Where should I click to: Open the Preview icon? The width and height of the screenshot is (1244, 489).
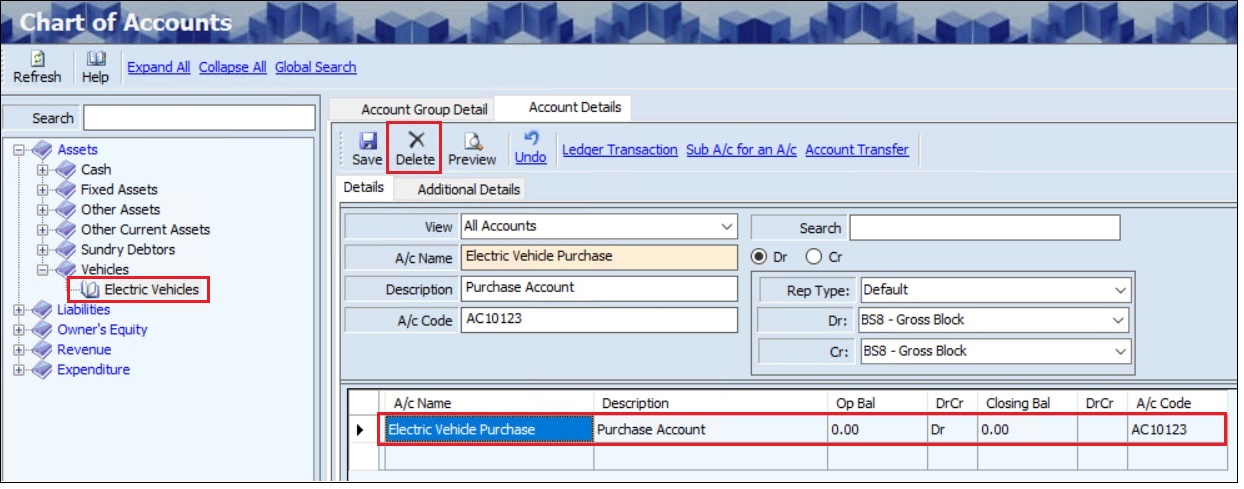tap(472, 142)
